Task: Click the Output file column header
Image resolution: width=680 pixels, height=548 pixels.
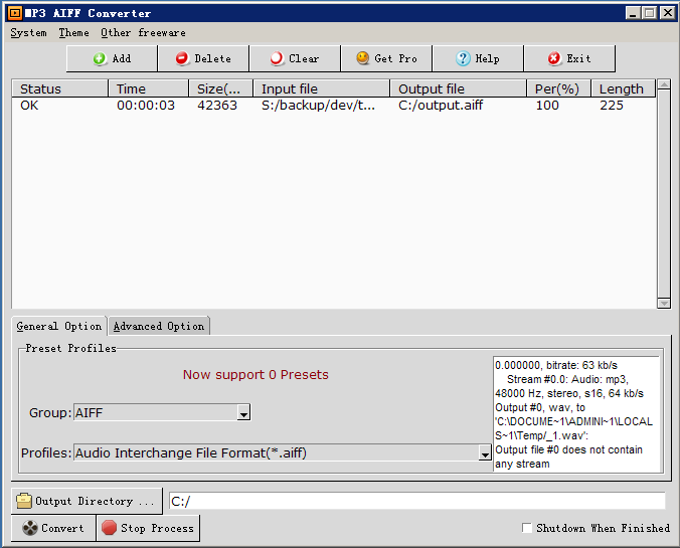Action: pyautogui.click(x=458, y=88)
